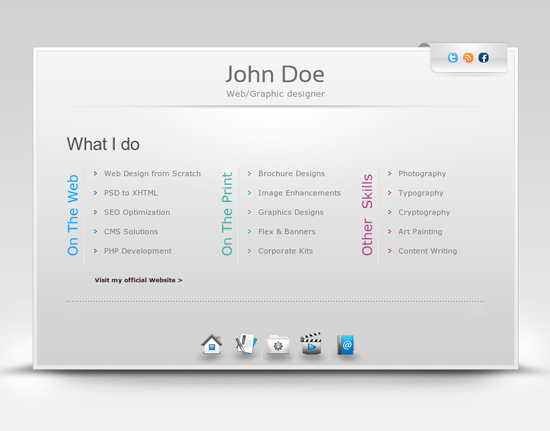Select Content Writing item
Viewport: 550px width, 431px height.
pyautogui.click(x=428, y=251)
